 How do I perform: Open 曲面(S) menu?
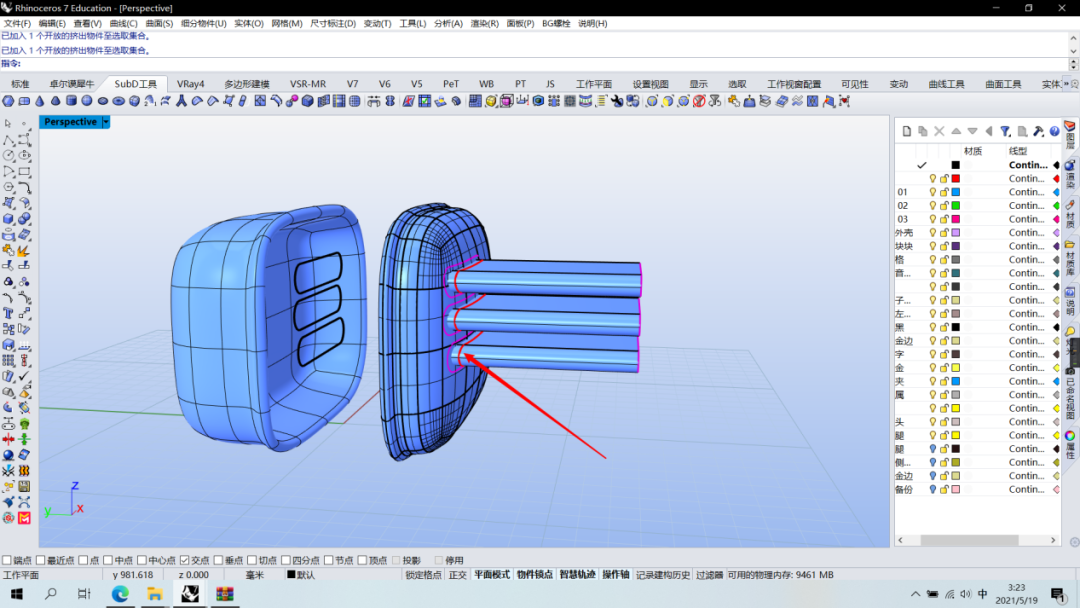[159, 23]
